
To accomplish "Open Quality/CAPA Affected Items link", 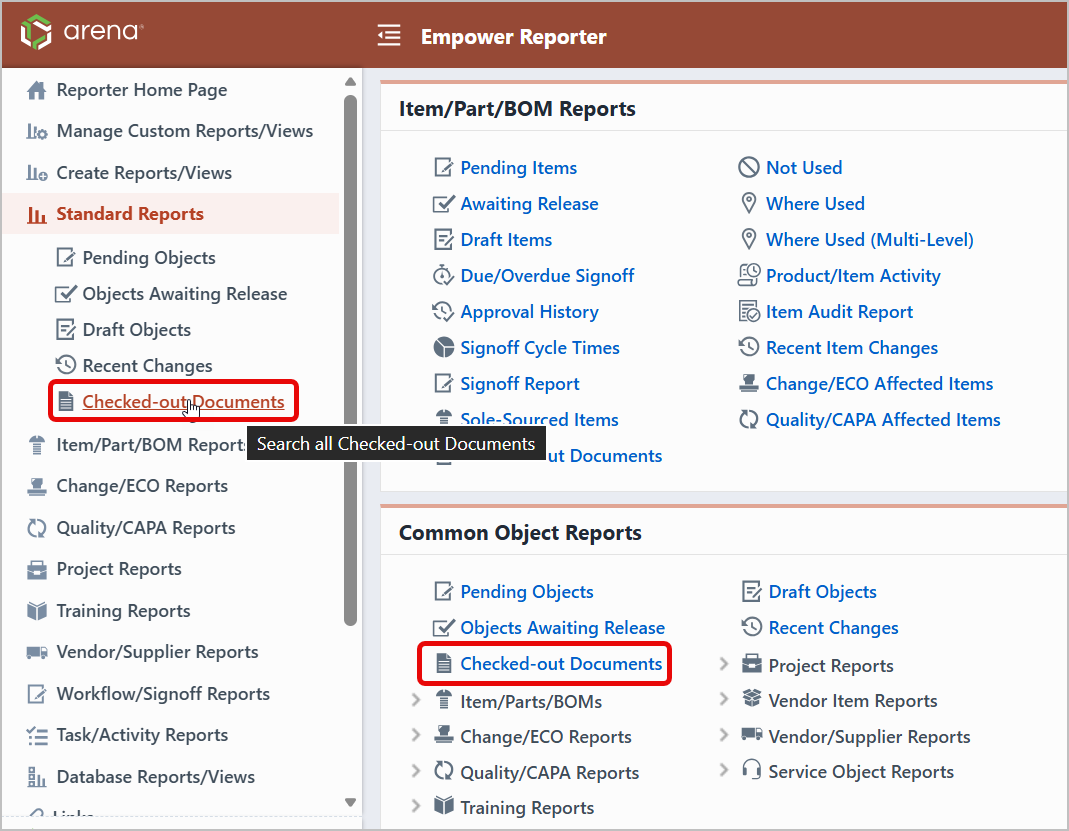I will point(883,420).
